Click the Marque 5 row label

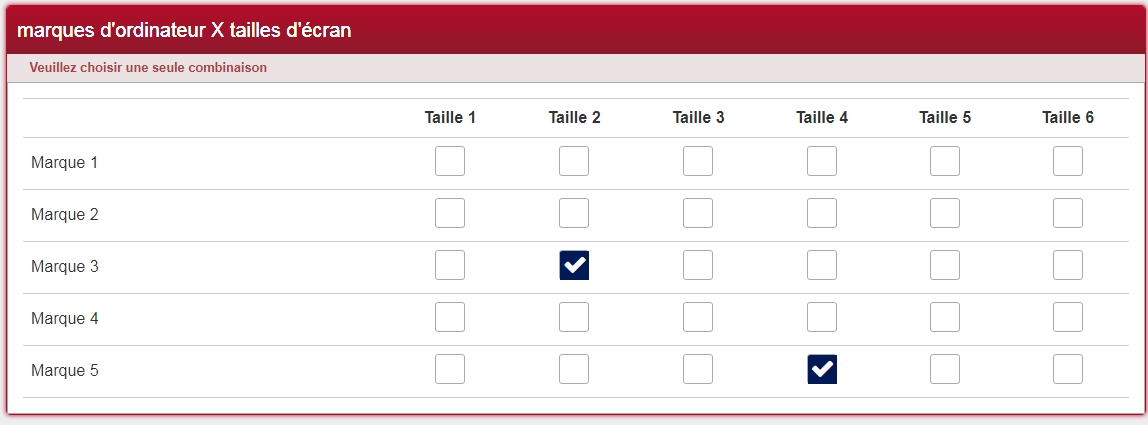click(x=65, y=371)
